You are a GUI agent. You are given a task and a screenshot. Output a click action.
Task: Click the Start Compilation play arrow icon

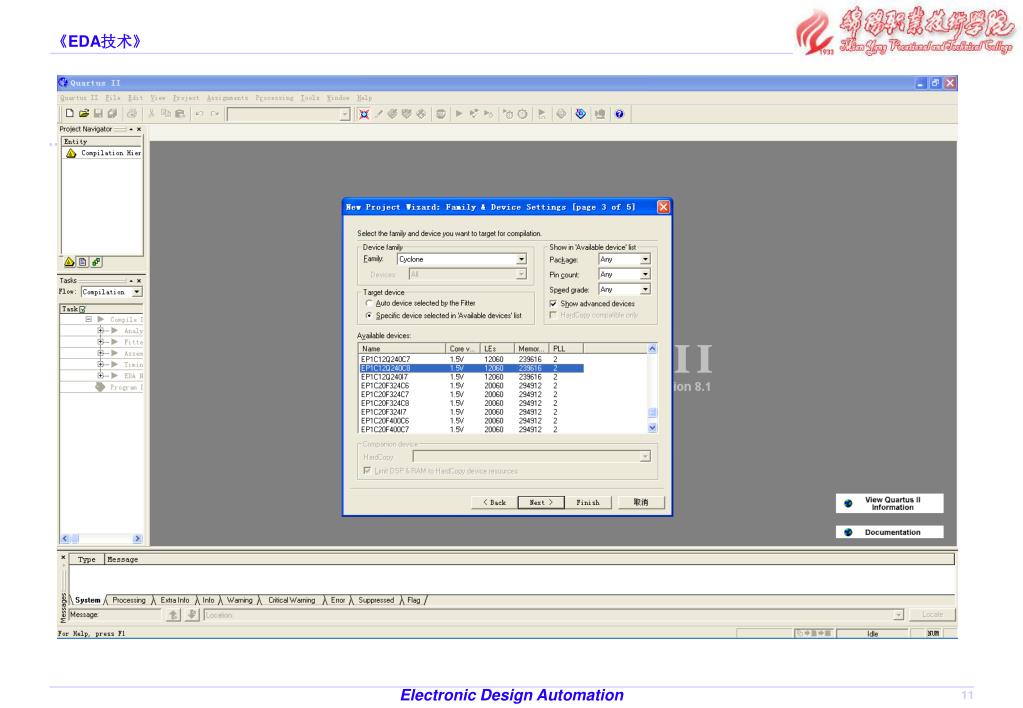coord(459,114)
